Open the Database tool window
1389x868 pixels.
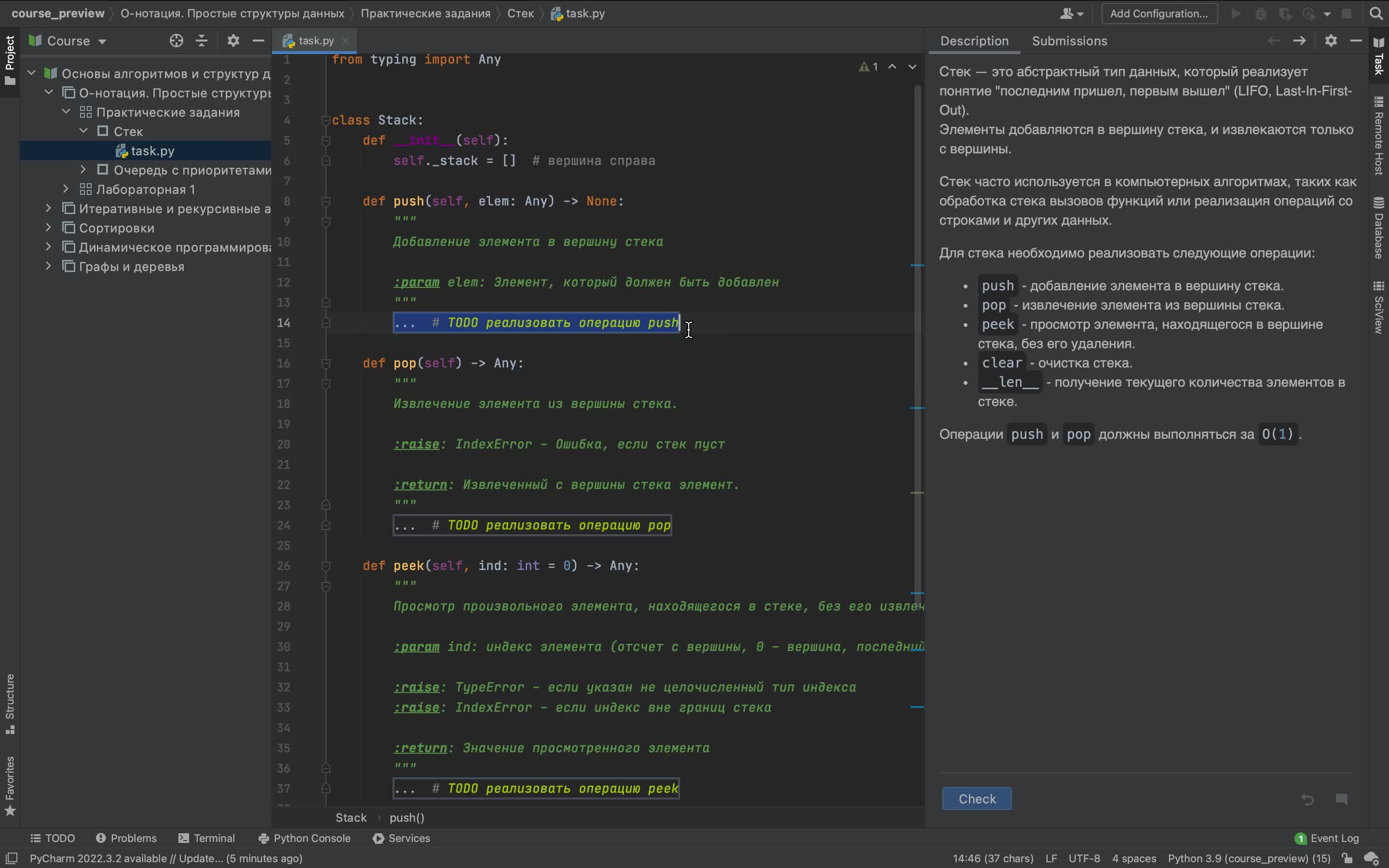[x=1379, y=228]
